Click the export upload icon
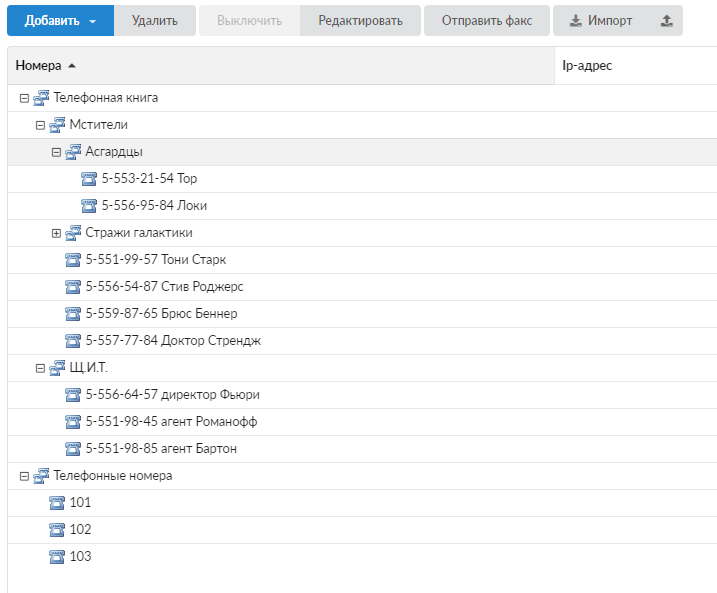Image resolution: width=717 pixels, height=593 pixels. 667,21
